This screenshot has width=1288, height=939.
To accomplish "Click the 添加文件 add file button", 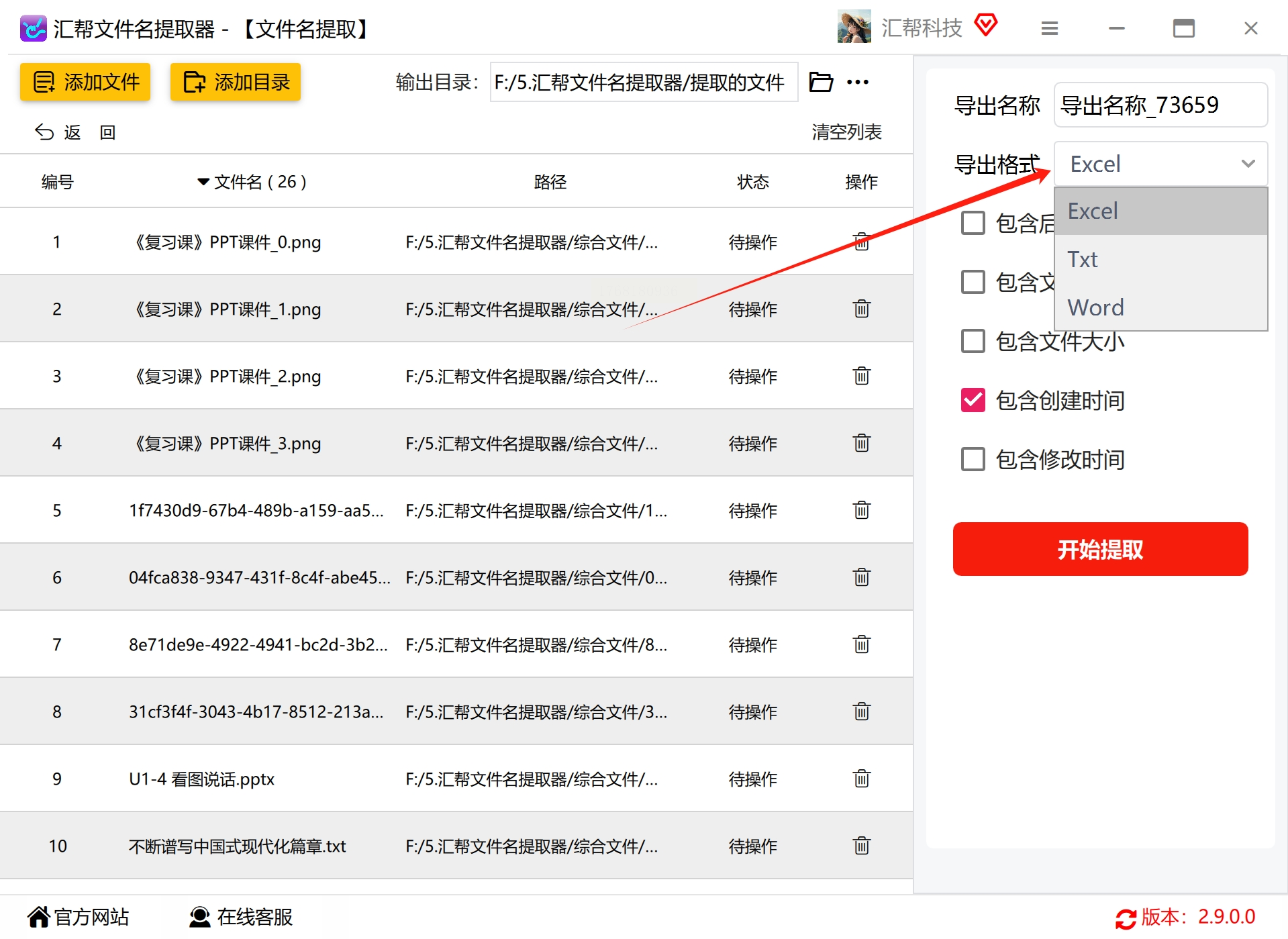I will point(85,82).
